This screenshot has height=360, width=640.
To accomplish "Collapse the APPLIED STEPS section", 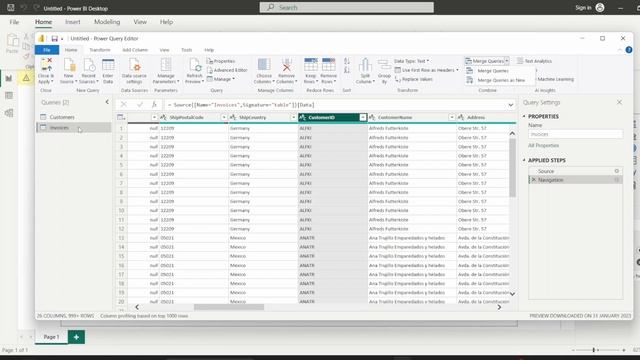I will (524, 160).
